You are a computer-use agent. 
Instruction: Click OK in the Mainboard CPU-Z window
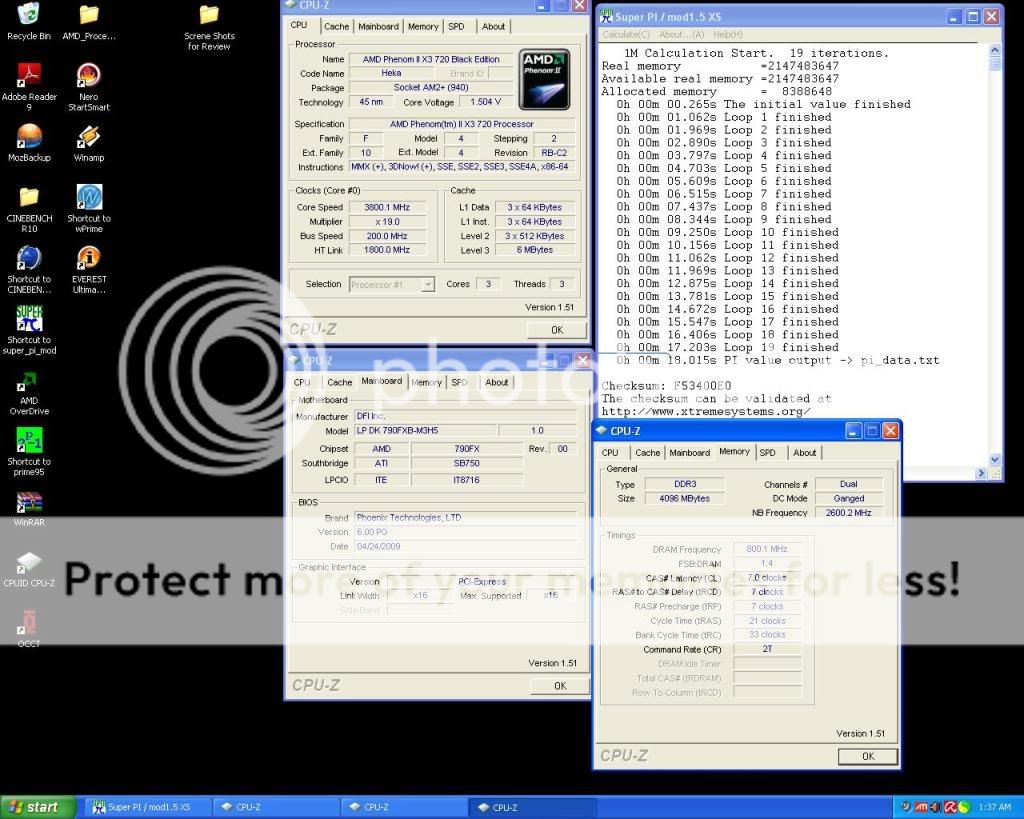point(560,686)
